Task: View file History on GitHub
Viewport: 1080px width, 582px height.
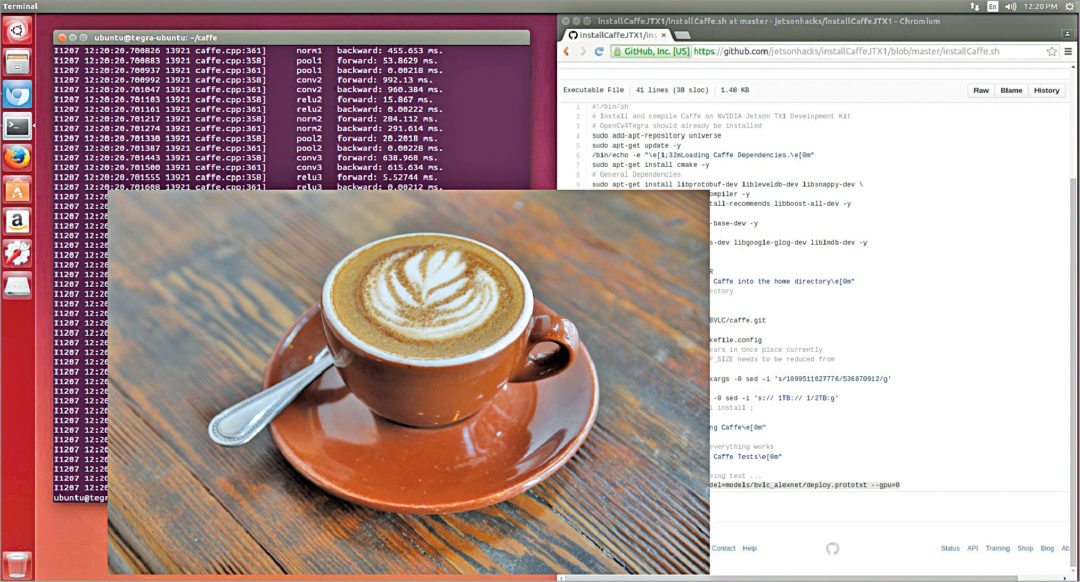Action: (1046, 90)
